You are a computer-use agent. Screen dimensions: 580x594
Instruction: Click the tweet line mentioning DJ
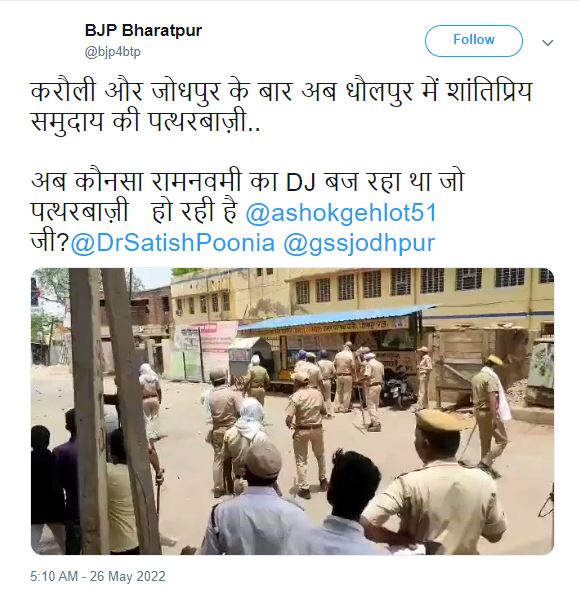pos(247,181)
